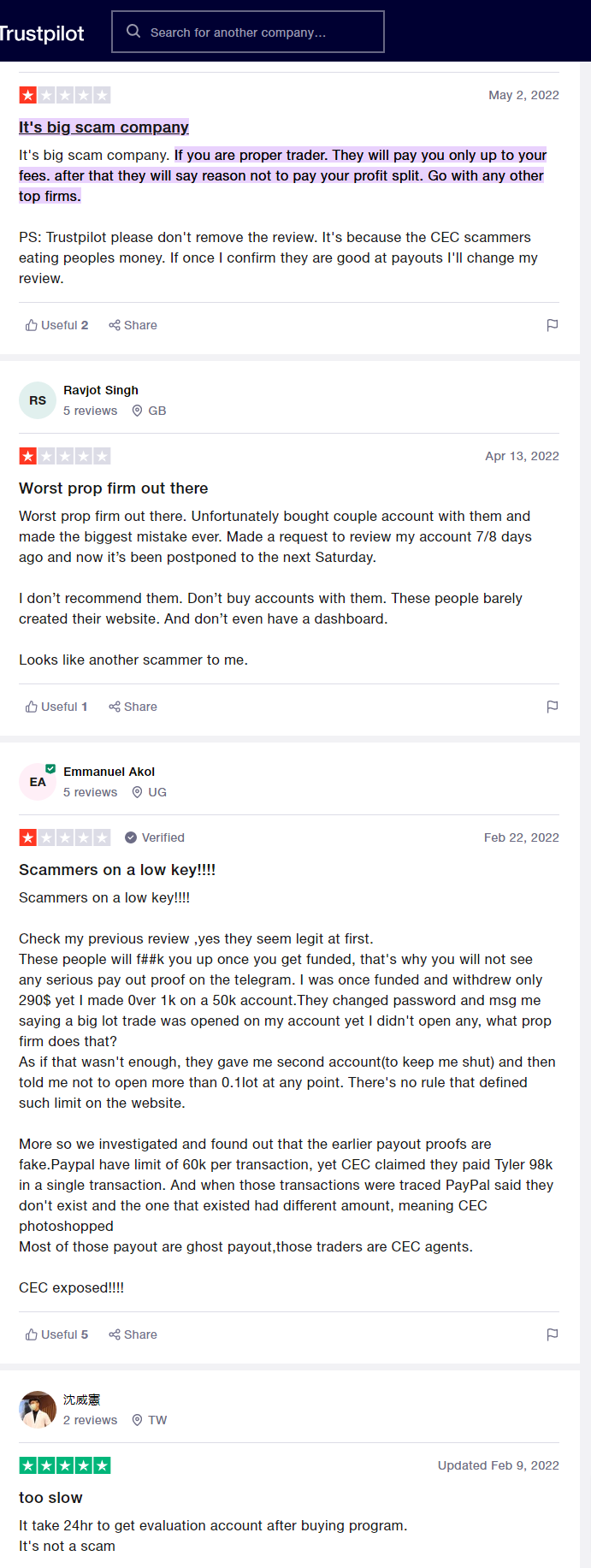The height and width of the screenshot is (1568, 591).
Task: Flag the 'It's big scam company' review
Action: (553, 325)
